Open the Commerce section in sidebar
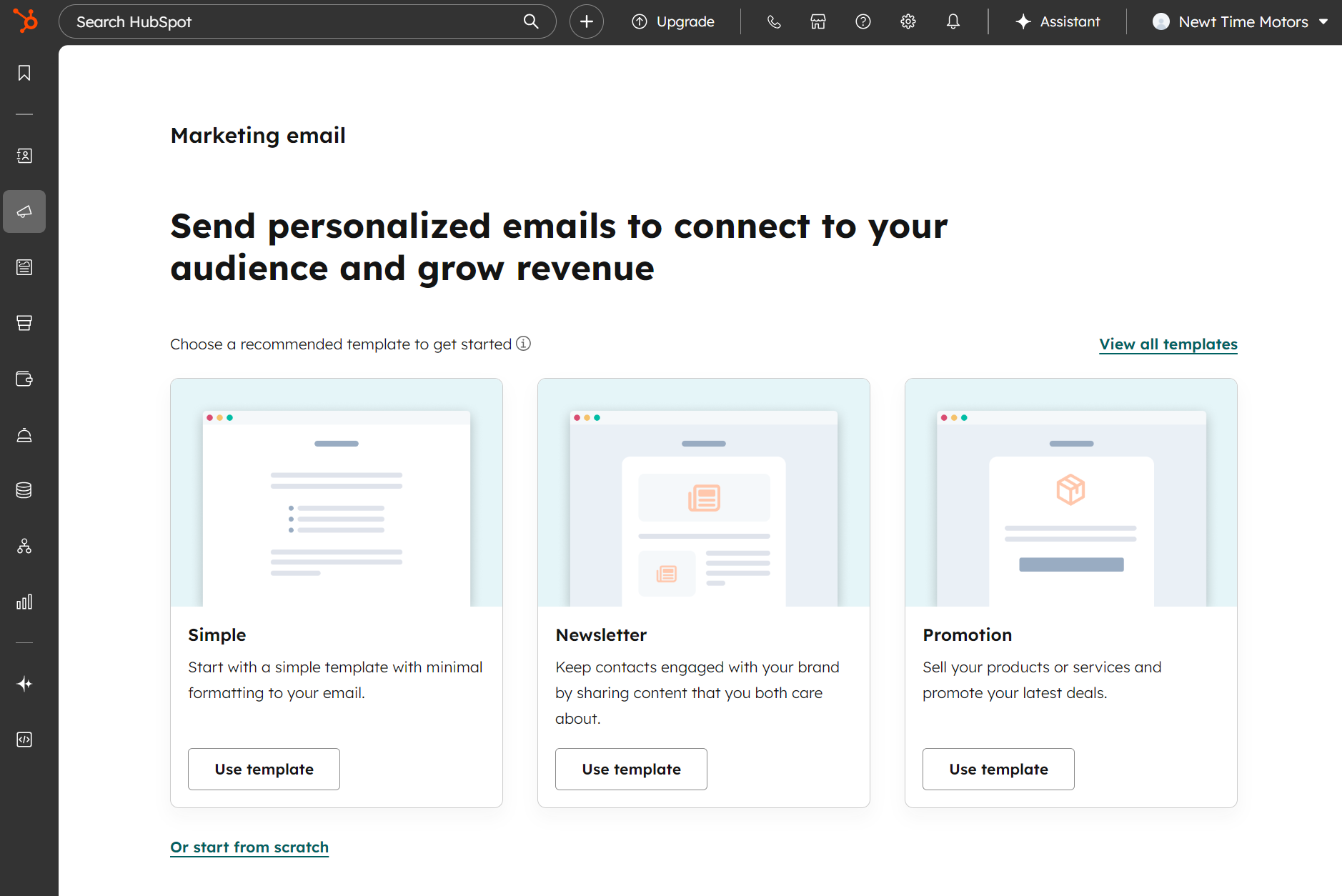1342x896 pixels. [x=24, y=323]
